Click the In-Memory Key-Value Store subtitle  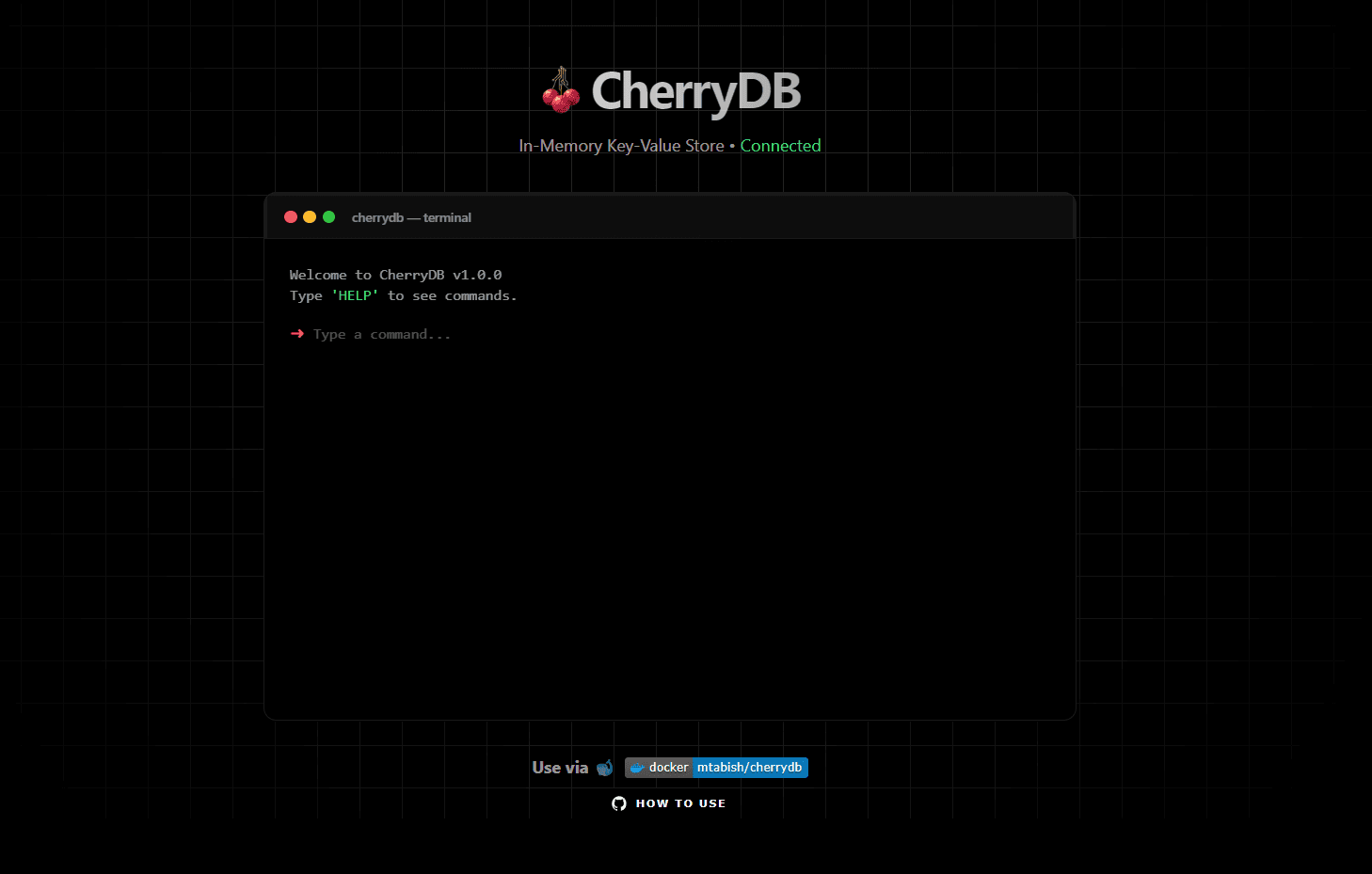[x=621, y=146]
